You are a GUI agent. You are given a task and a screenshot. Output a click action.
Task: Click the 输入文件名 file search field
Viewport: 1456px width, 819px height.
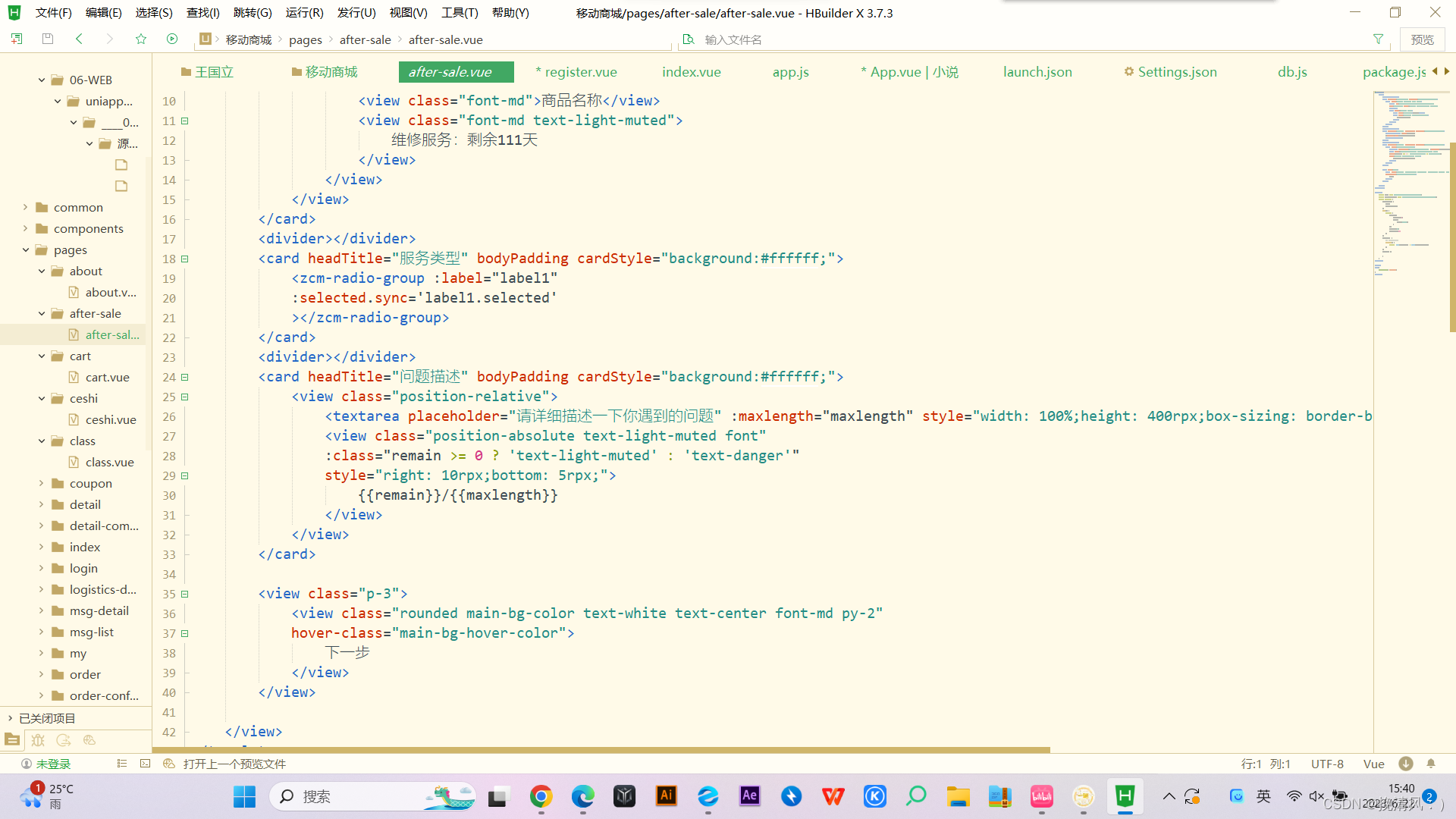733,39
